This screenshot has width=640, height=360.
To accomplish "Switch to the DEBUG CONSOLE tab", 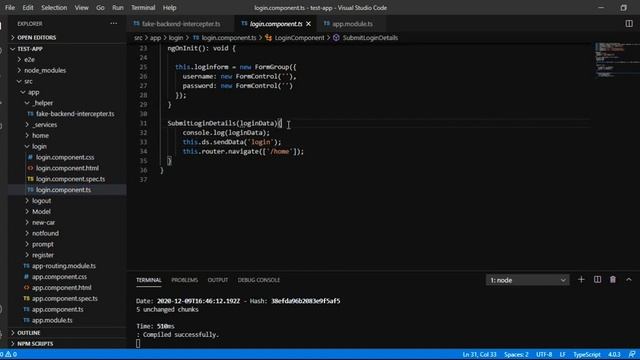I will click(x=259, y=280).
